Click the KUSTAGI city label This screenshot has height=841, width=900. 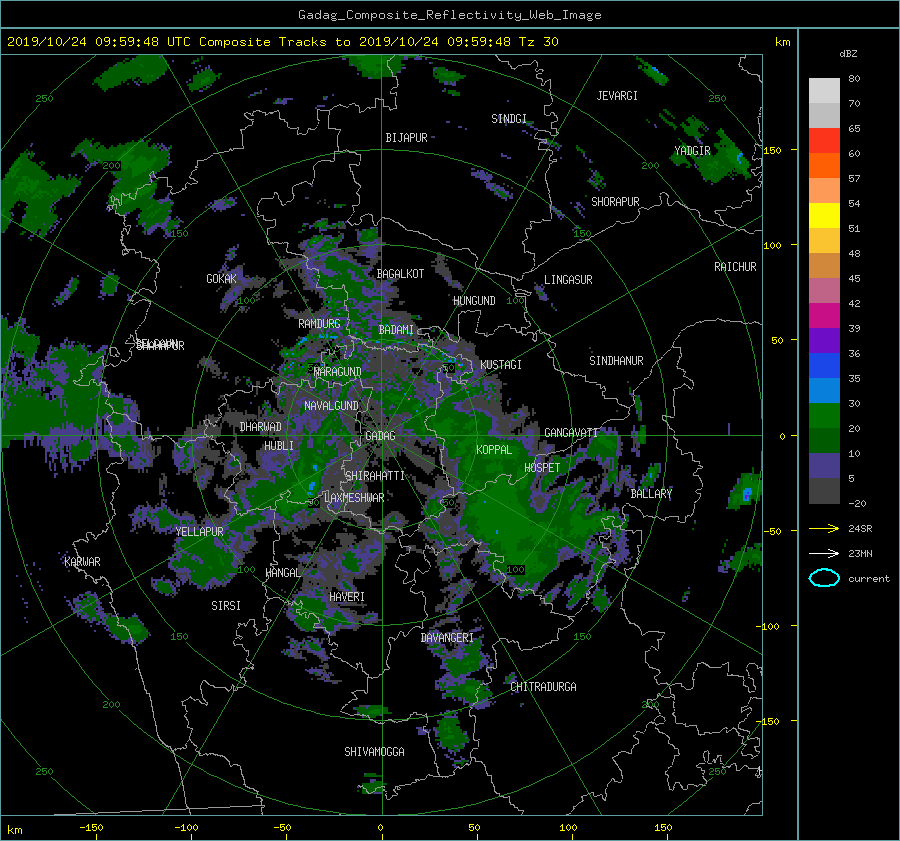501,365
